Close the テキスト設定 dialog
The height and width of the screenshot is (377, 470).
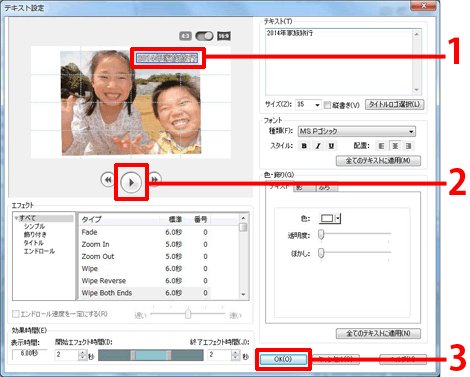pyautogui.click(x=423, y=6)
